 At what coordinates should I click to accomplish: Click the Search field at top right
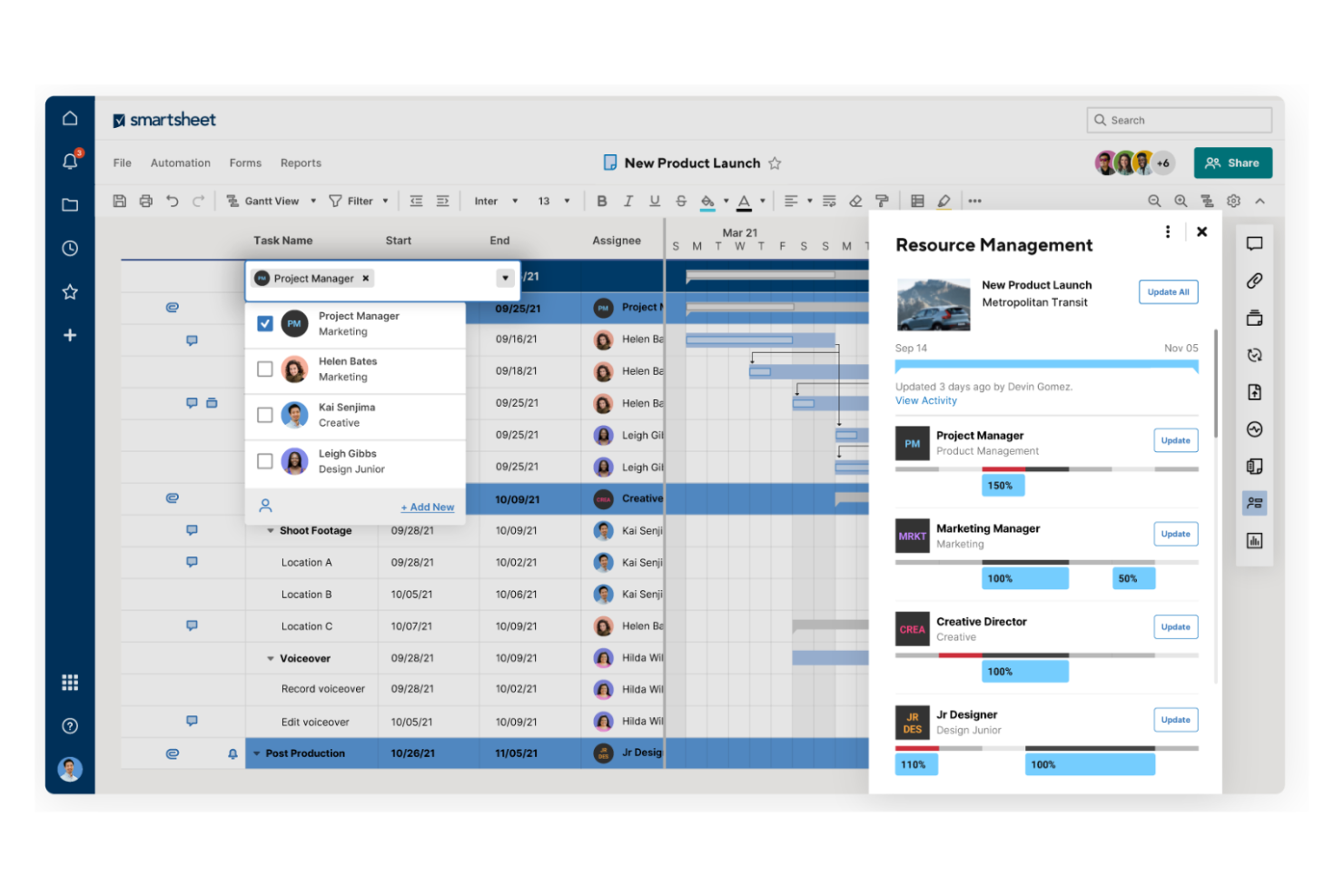coord(1178,119)
